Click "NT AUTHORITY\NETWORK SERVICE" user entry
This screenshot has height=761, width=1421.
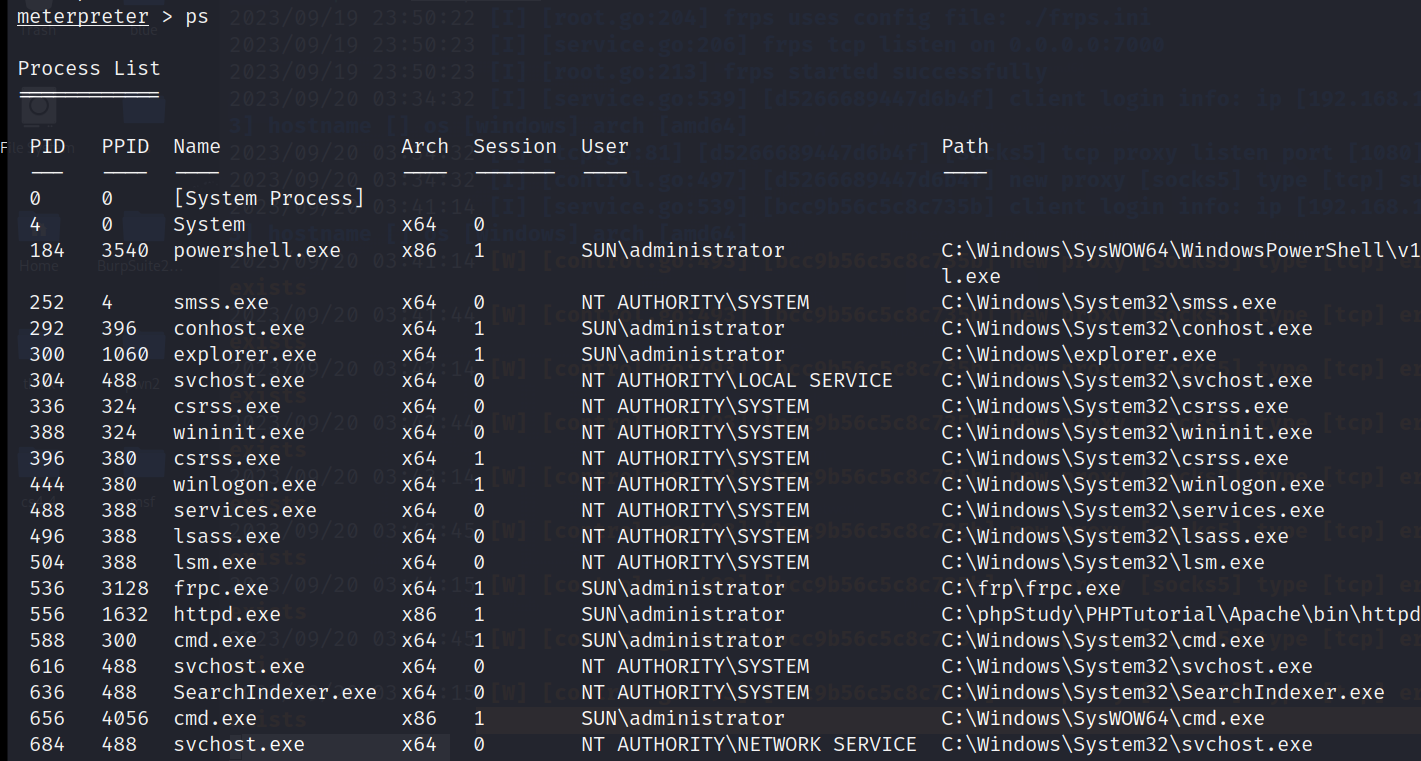tap(749, 744)
